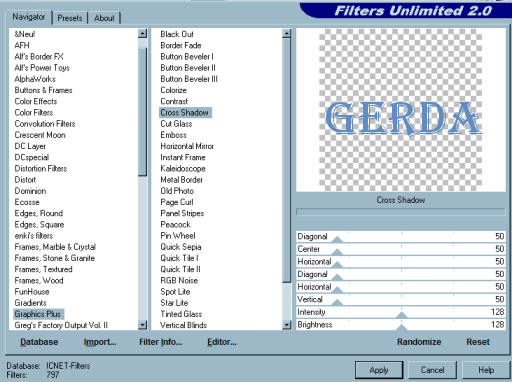Click the category list scroll-up arrow
This screenshot has height=382, width=512.
click(142, 33)
